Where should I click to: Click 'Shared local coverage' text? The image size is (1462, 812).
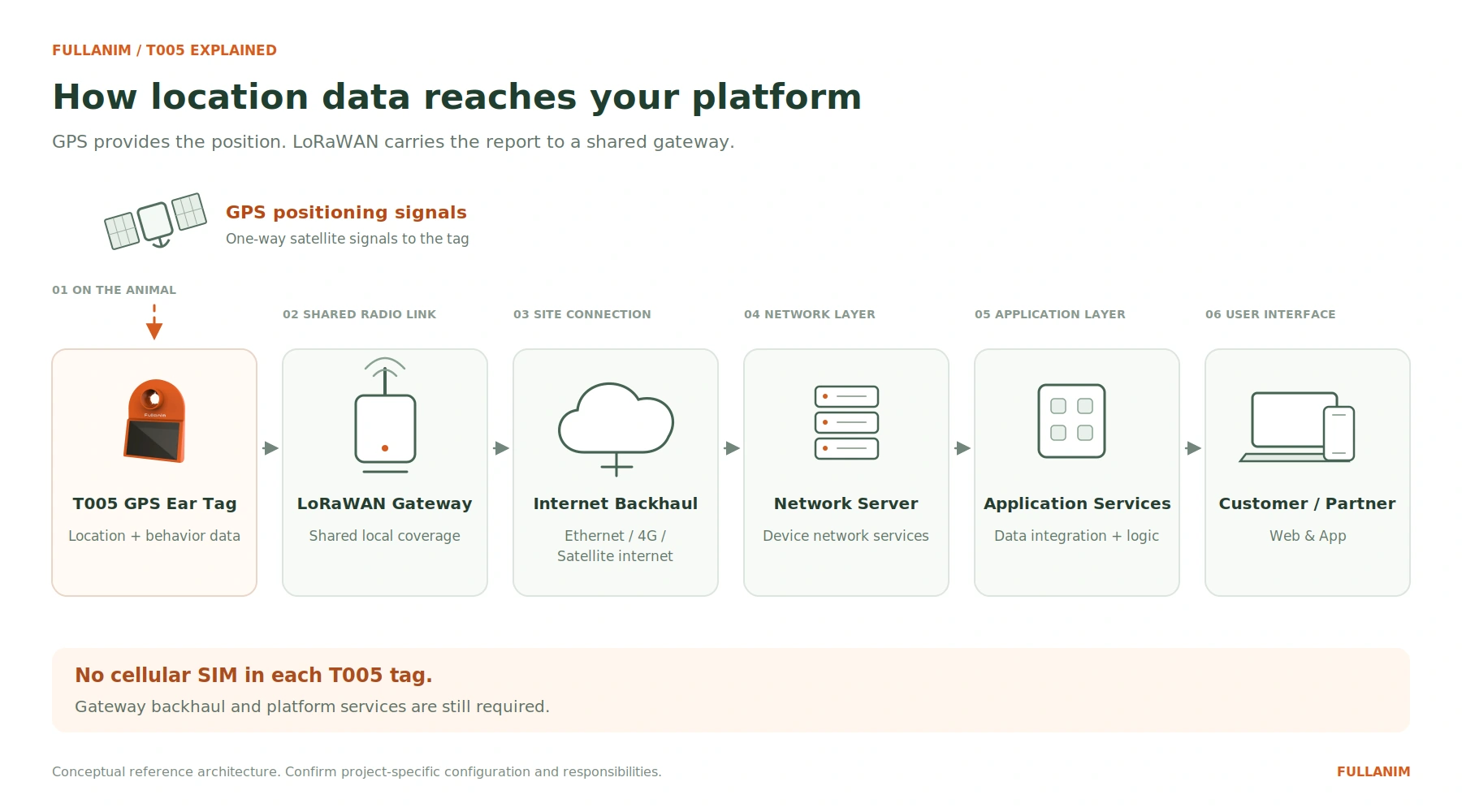[385, 536]
